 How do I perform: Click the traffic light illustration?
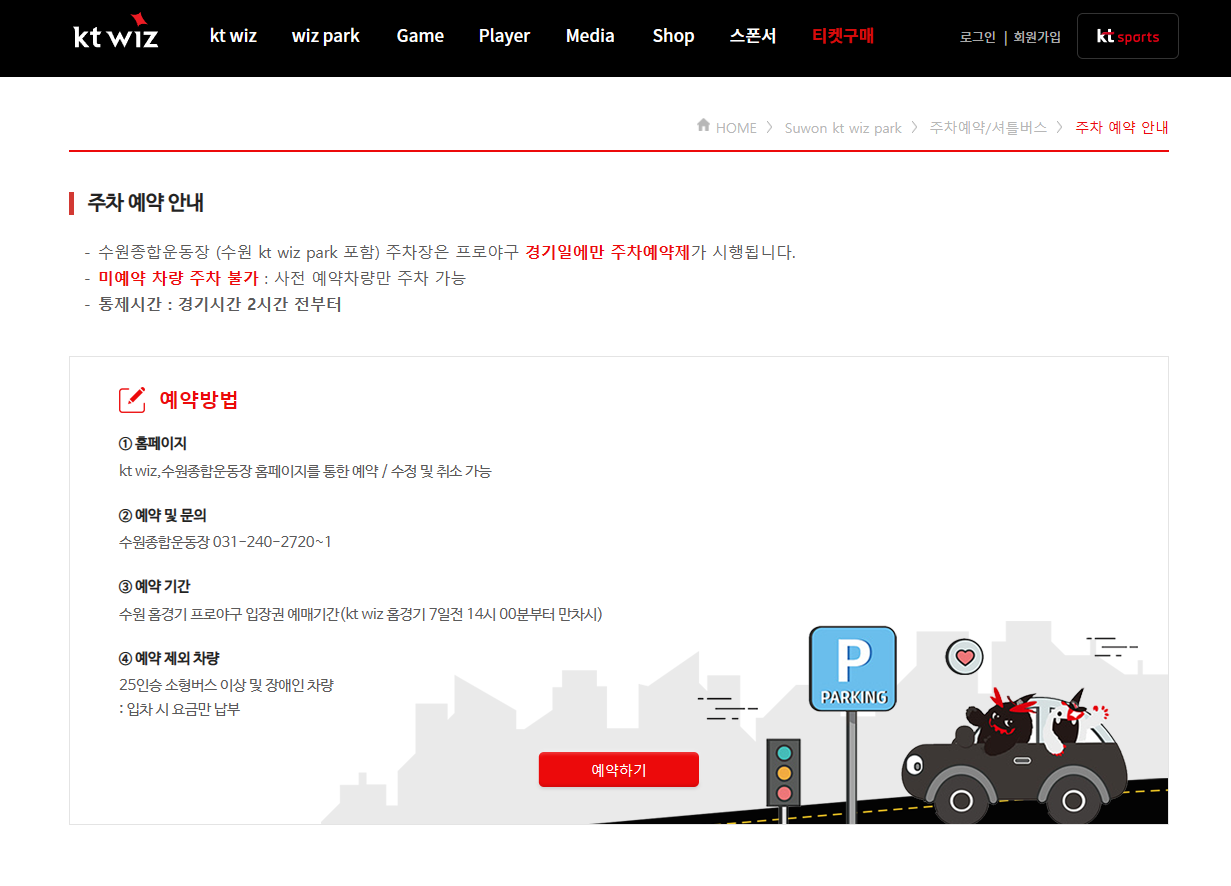click(x=784, y=773)
